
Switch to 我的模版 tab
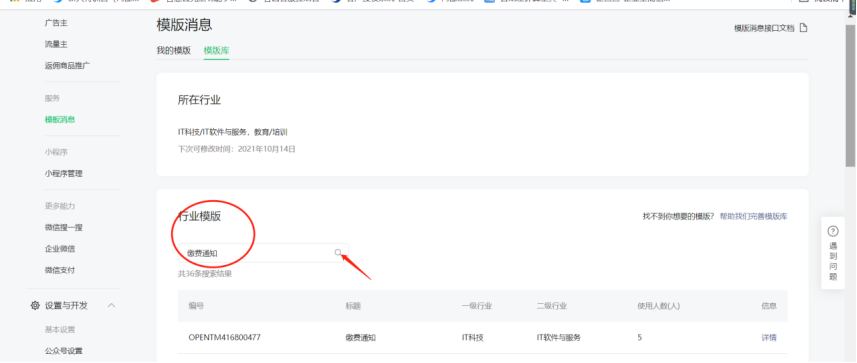click(174, 50)
